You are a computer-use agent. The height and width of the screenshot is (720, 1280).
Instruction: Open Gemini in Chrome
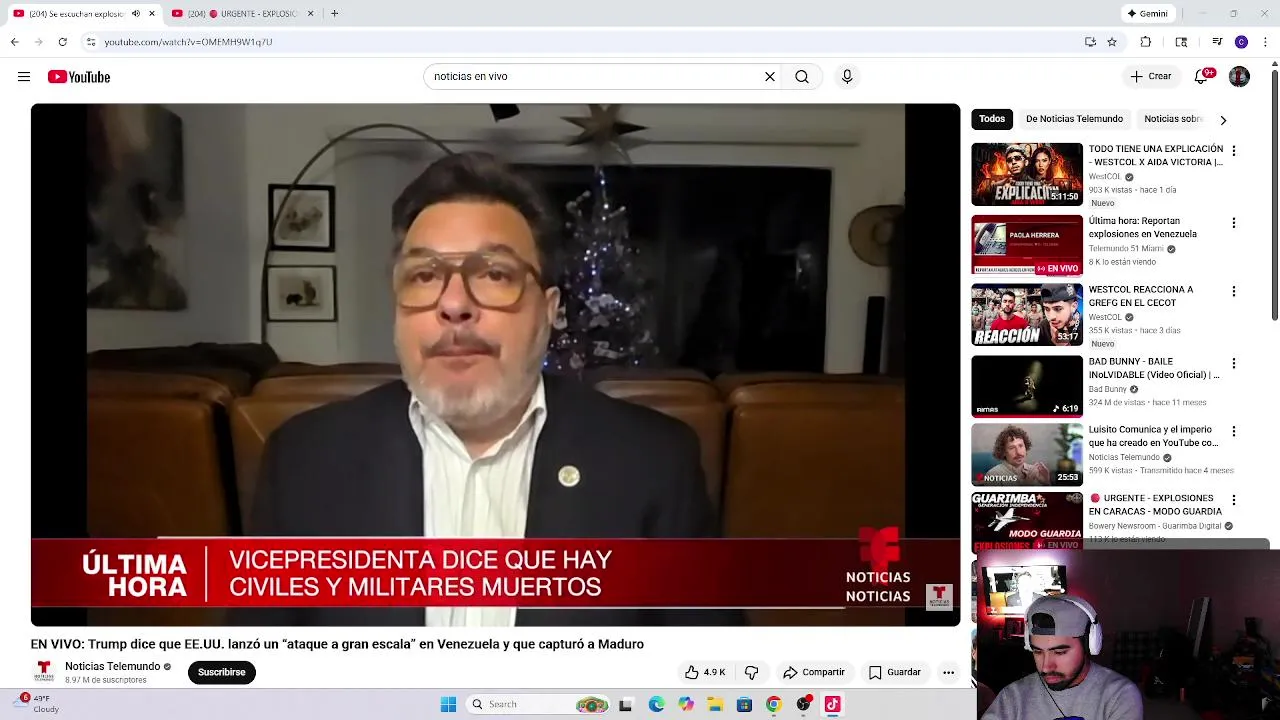click(x=1147, y=13)
